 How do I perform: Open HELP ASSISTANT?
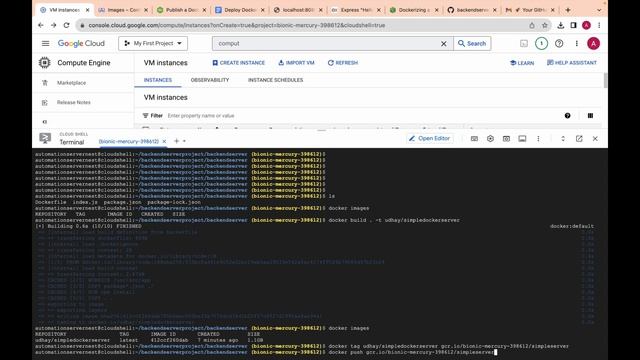572,63
